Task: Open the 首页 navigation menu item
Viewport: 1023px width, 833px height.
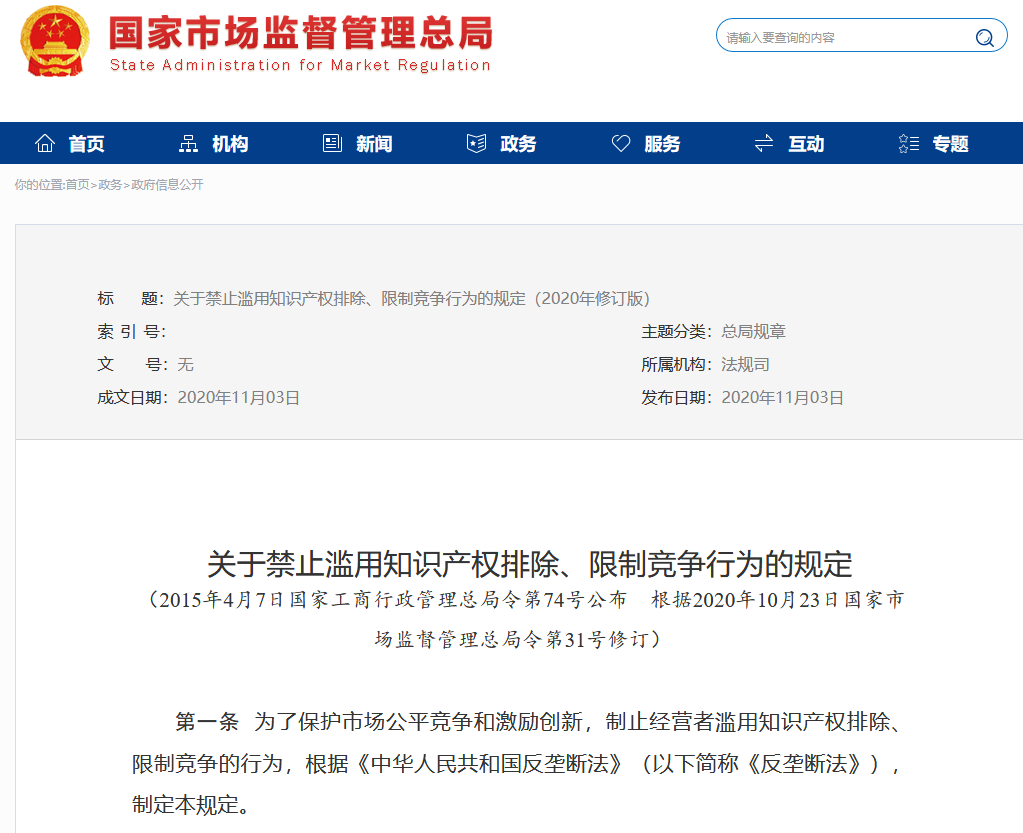Action: (87, 144)
